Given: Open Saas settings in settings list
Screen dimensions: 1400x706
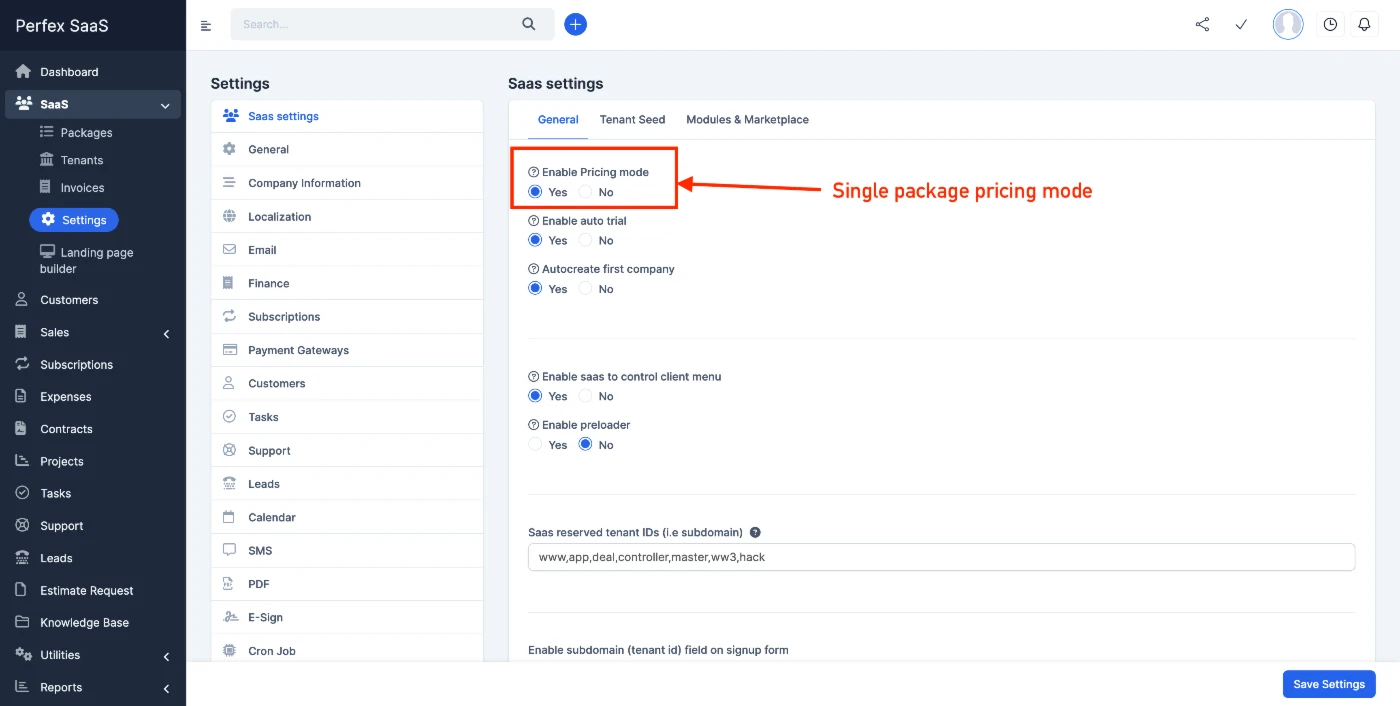Looking at the screenshot, I should coord(347,116).
